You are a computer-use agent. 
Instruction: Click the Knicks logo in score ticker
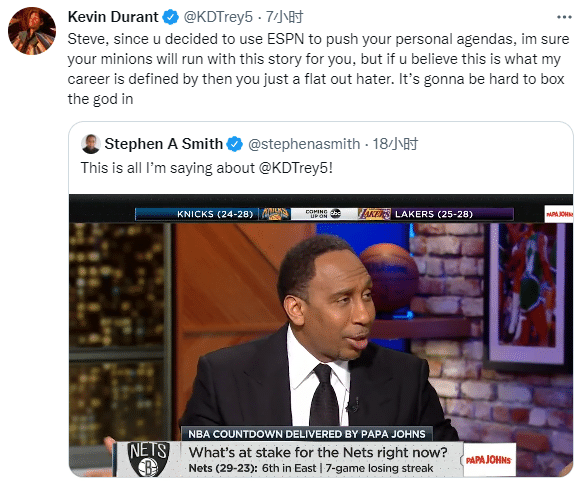pyautogui.click(x=275, y=214)
